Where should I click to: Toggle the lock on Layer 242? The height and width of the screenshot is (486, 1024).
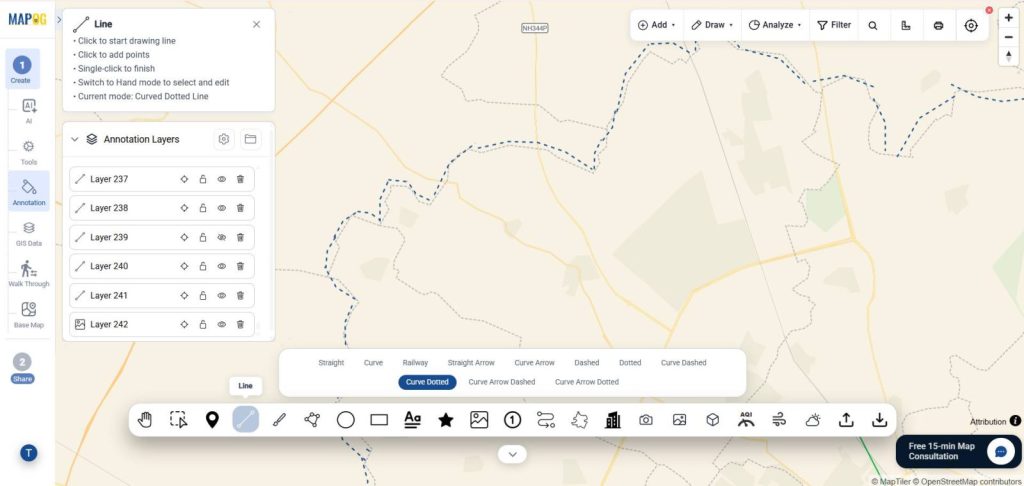(x=202, y=324)
